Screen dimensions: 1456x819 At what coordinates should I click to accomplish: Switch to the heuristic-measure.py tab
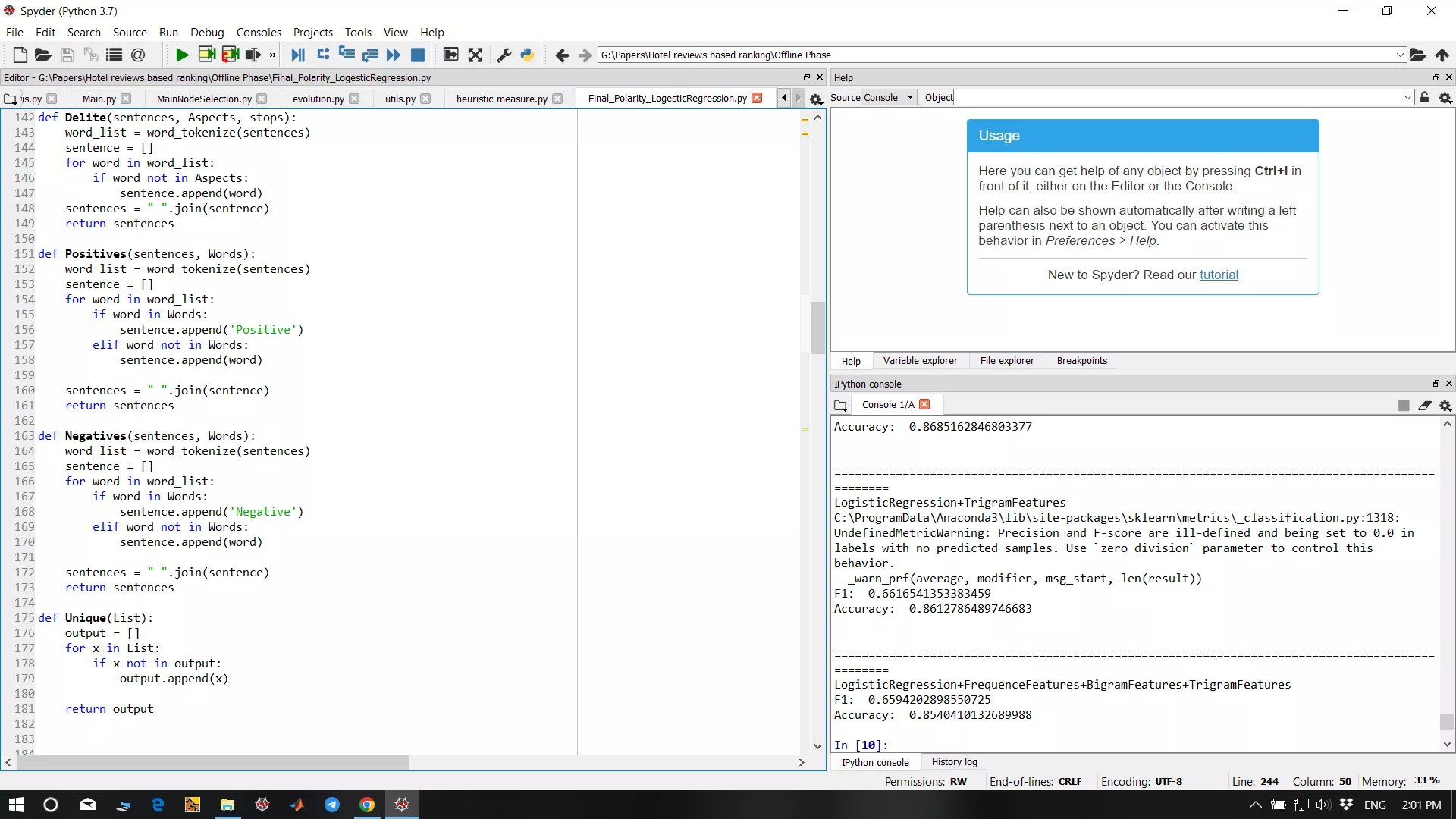tap(502, 99)
